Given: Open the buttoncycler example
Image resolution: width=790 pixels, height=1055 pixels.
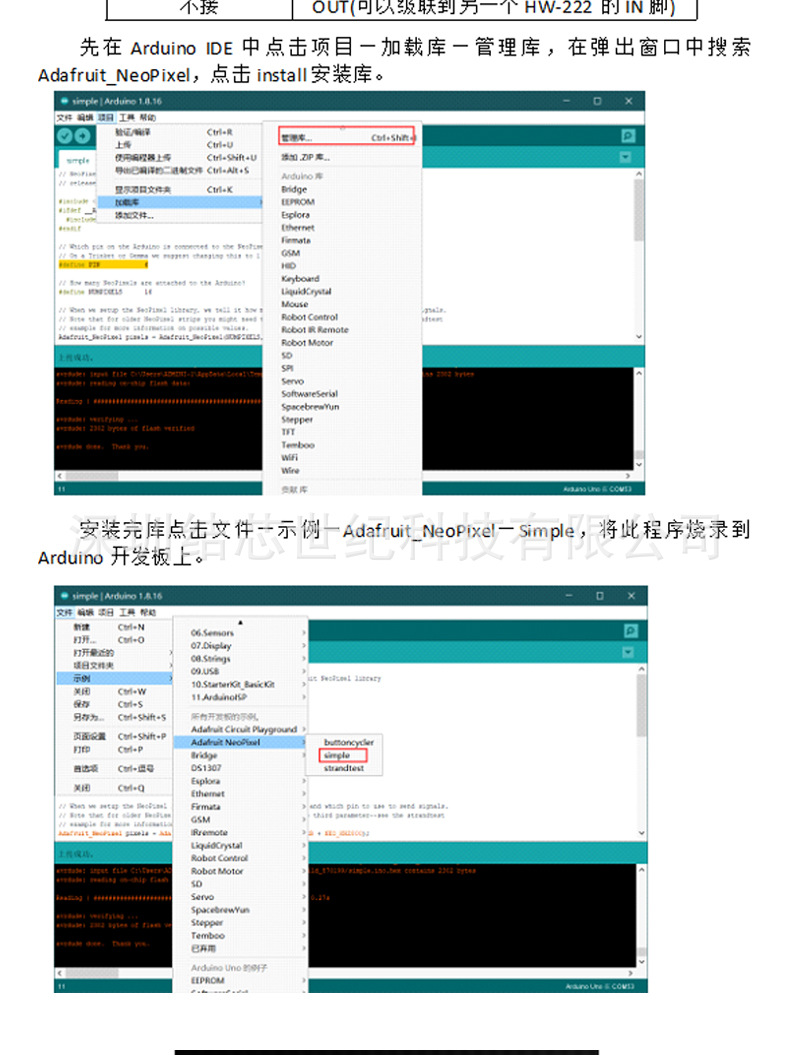Looking at the screenshot, I should [349, 742].
